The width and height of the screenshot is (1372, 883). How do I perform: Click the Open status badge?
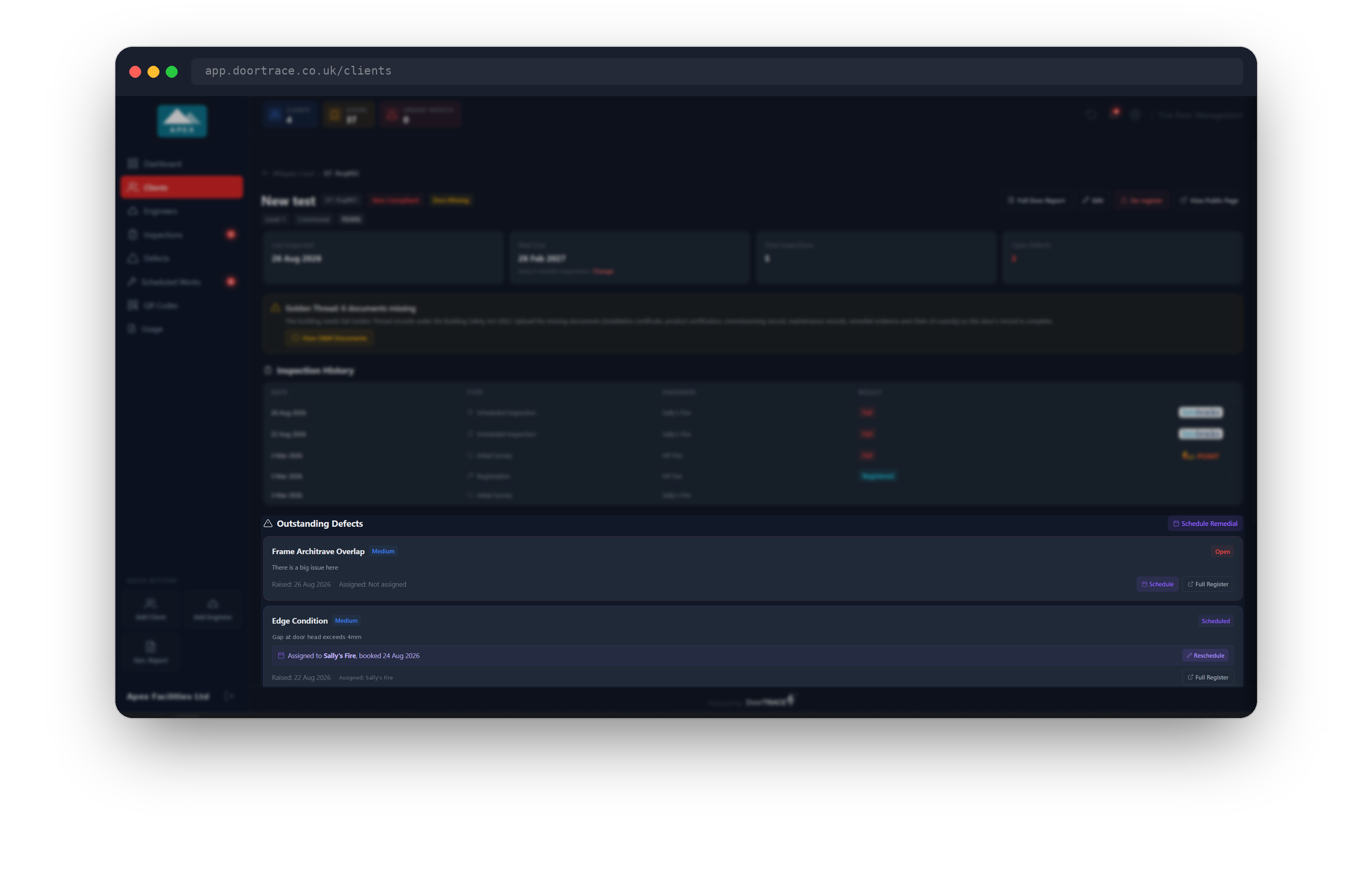[x=1222, y=552]
